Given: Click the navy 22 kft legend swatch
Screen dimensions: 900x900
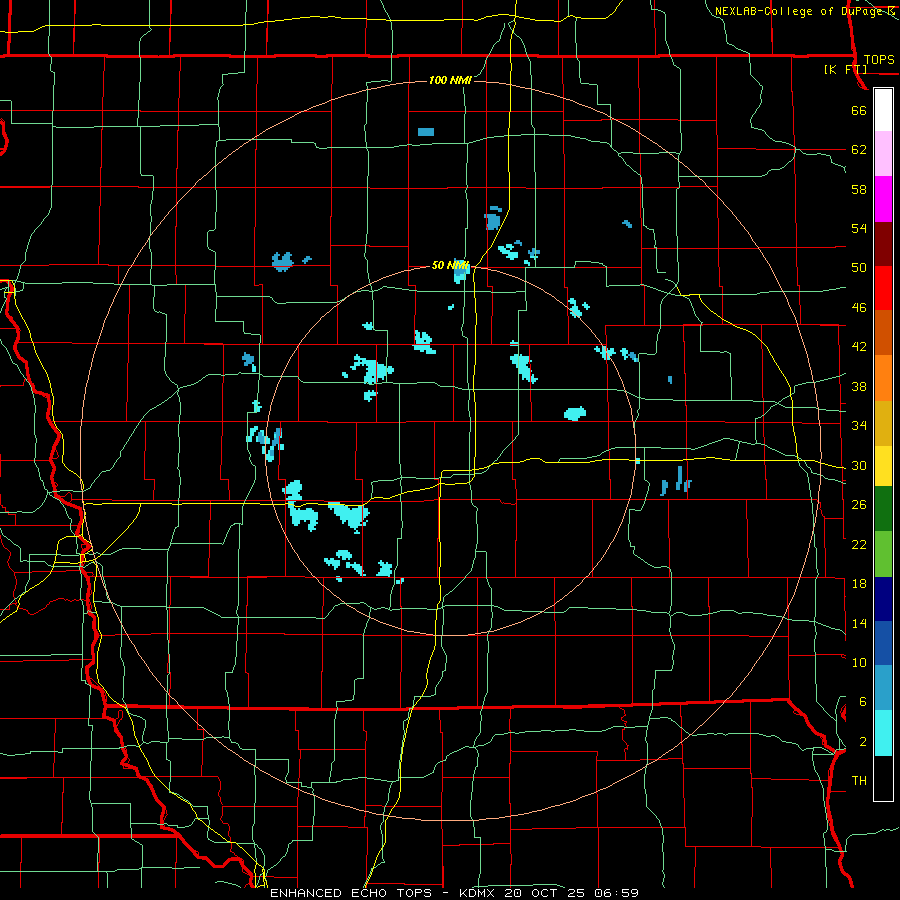Looking at the screenshot, I should click(x=883, y=599).
